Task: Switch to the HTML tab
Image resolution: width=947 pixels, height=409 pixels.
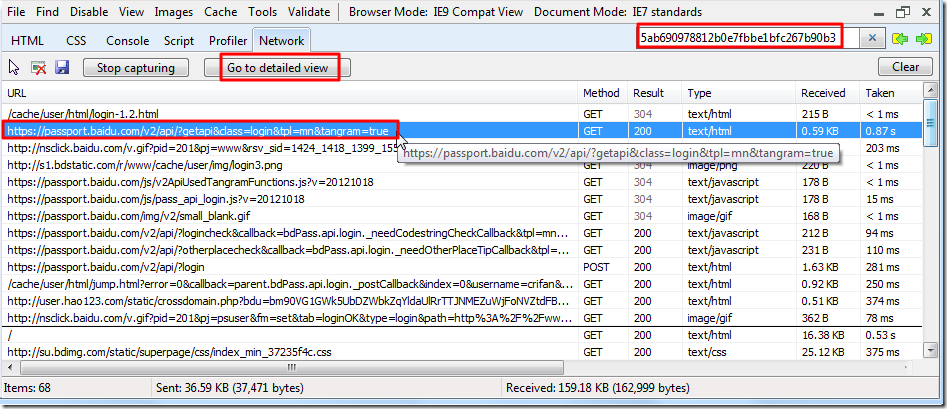Action: (x=28, y=40)
